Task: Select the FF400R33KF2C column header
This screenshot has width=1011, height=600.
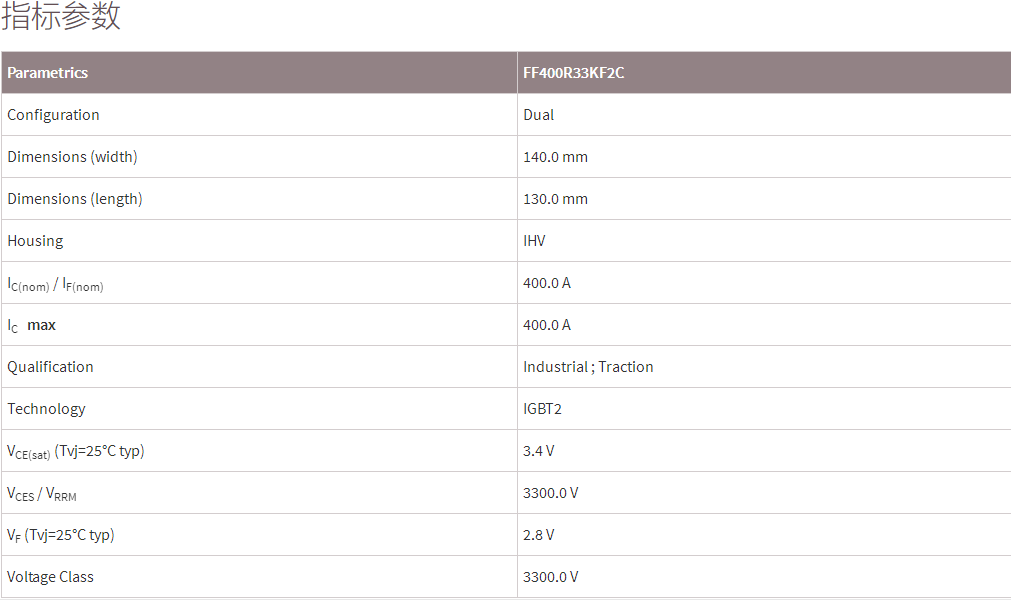Action: pyautogui.click(x=573, y=73)
